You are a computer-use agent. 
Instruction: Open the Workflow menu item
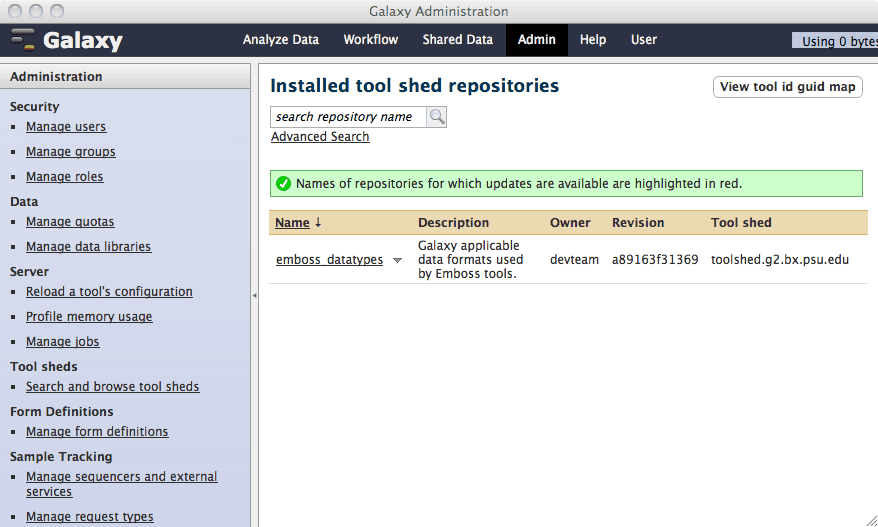tap(370, 40)
